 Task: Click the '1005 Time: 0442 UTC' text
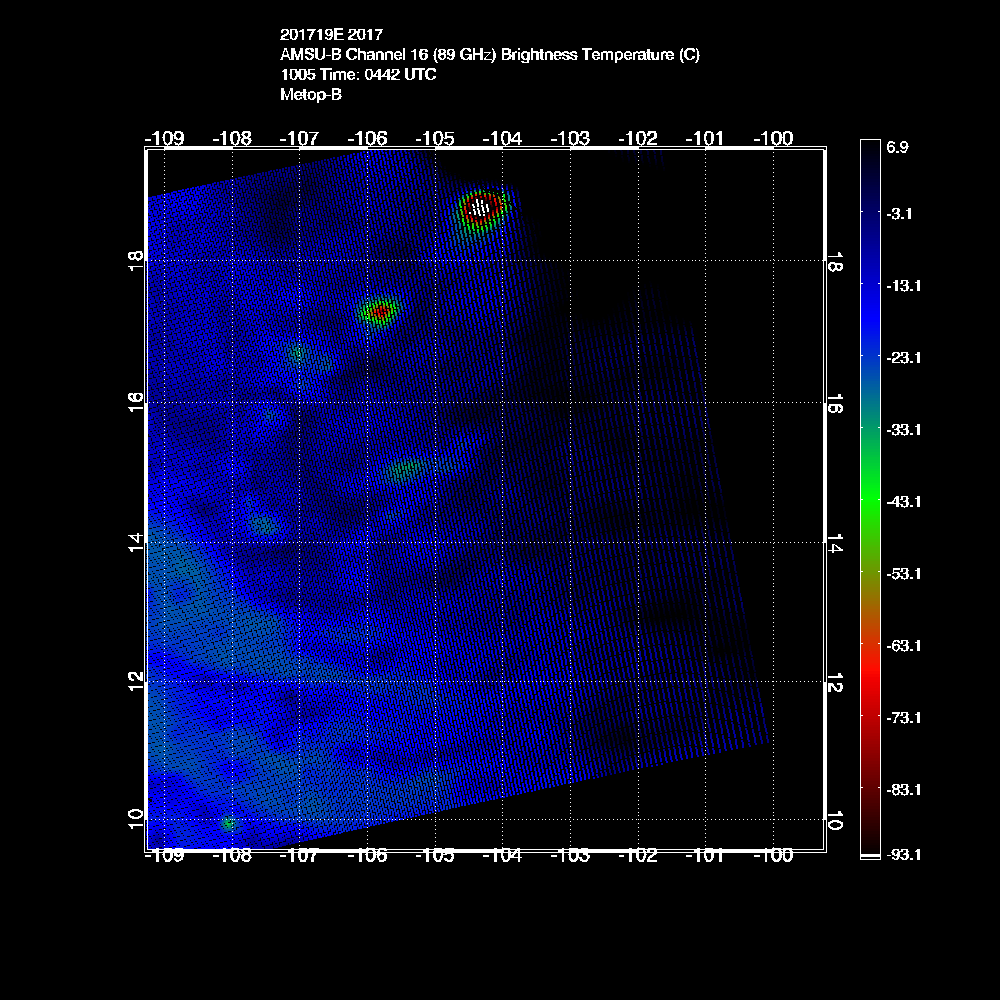coord(358,75)
